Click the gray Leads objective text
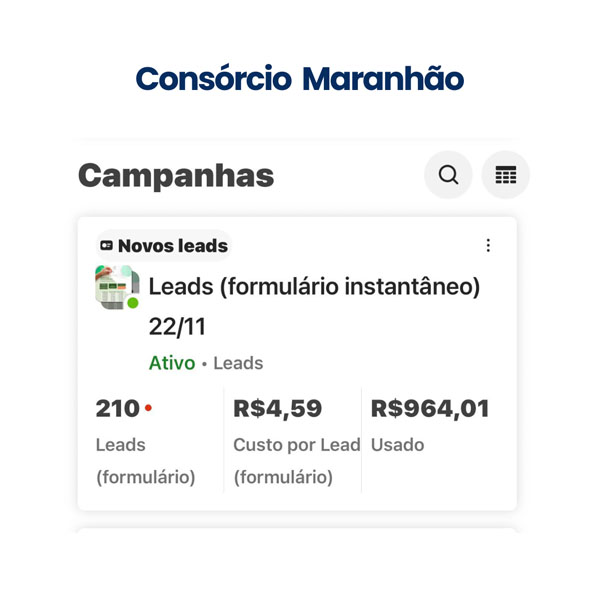The width and height of the screenshot is (600, 600). [238, 363]
